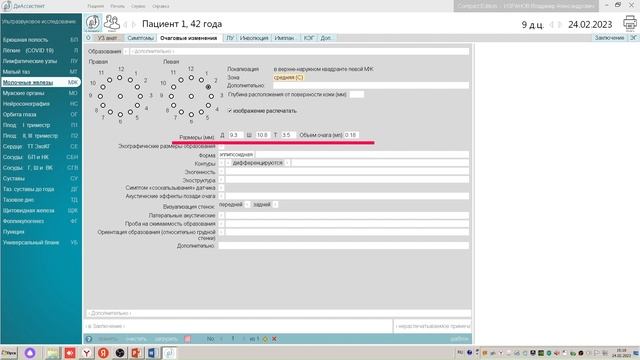Screen dimensions: 640x360
Task: Click the skin depth input field
Action: tap(356, 94)
